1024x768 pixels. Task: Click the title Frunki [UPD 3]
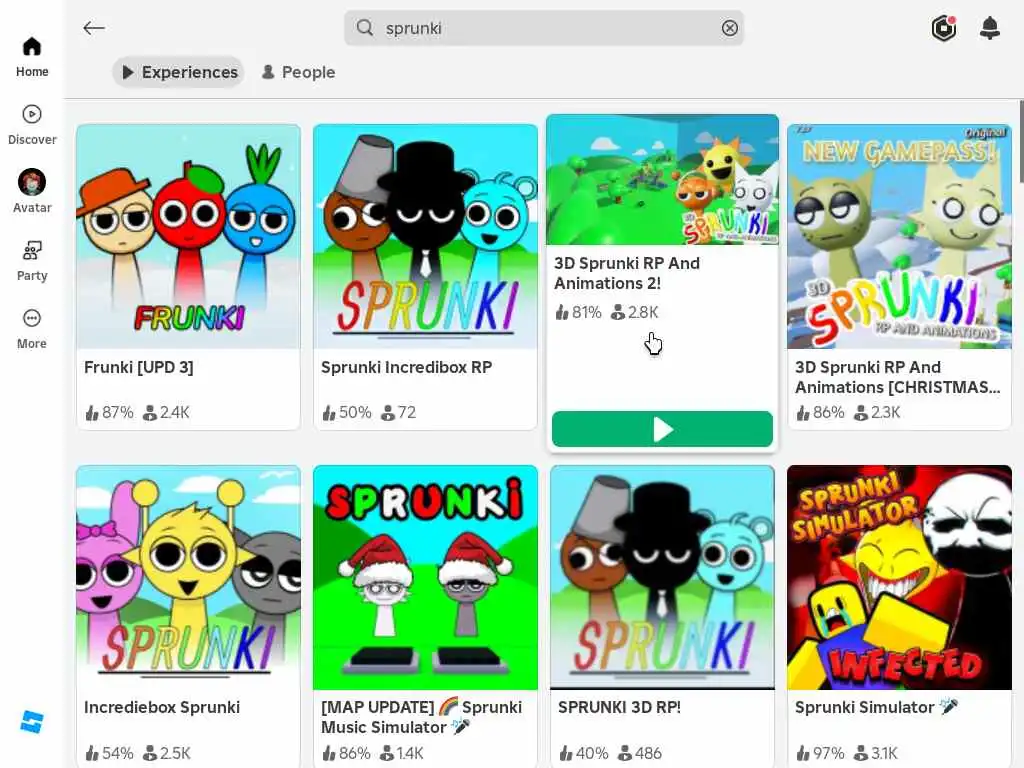[138, 368]
